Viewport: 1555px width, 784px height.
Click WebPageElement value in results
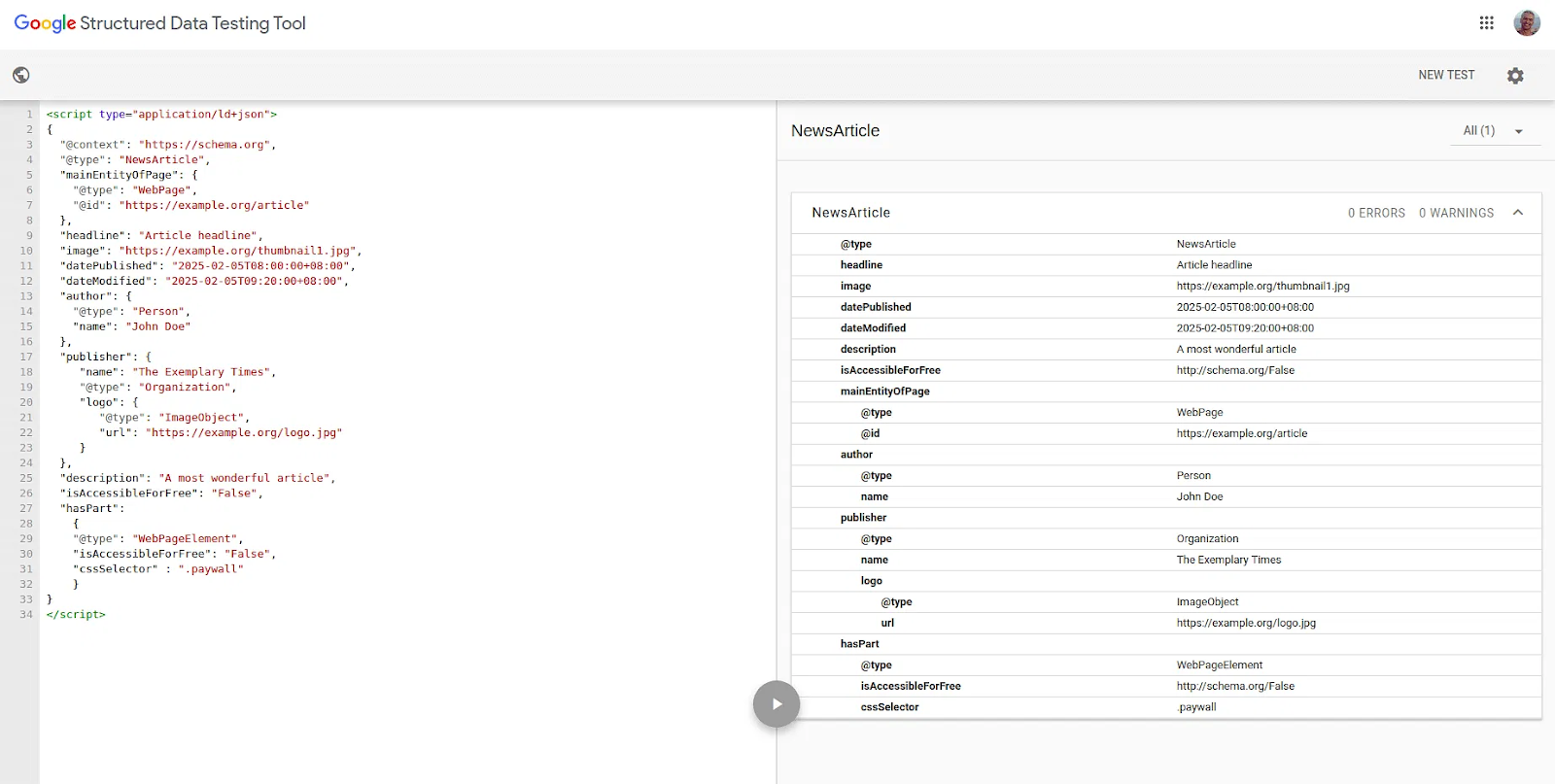(1220, 665)
